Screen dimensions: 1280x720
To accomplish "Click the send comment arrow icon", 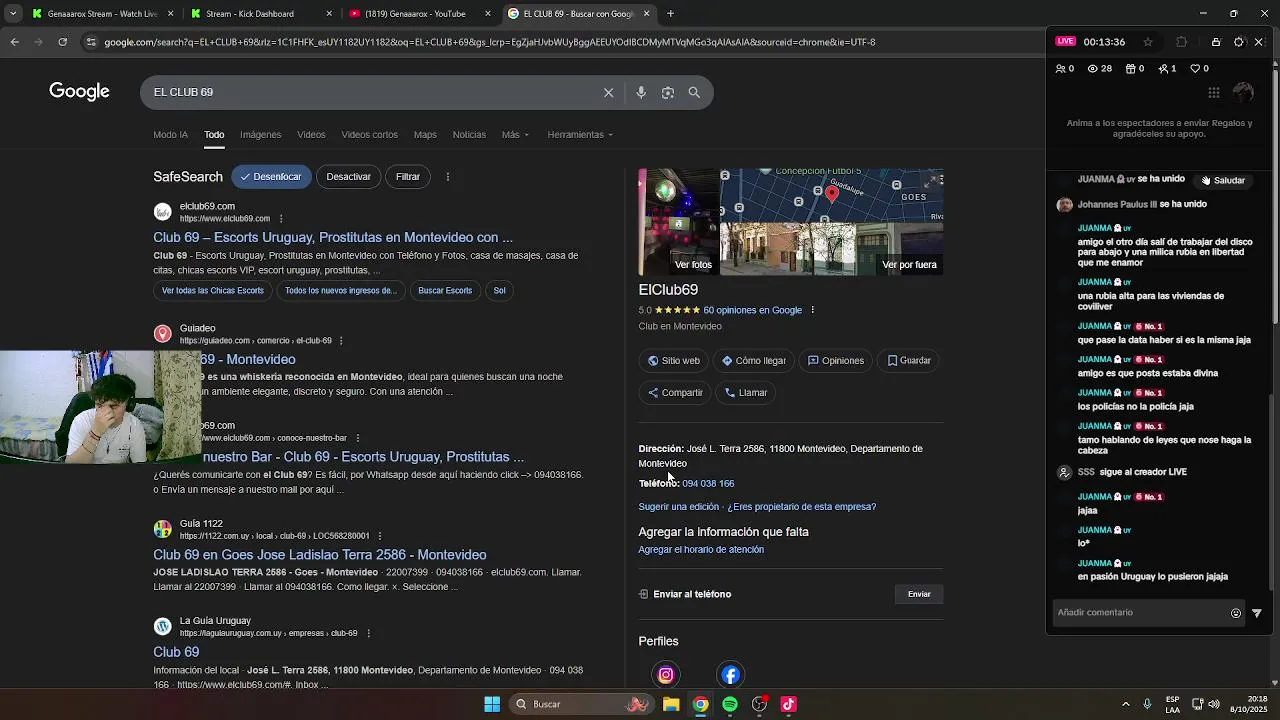I will (1257, 613).
